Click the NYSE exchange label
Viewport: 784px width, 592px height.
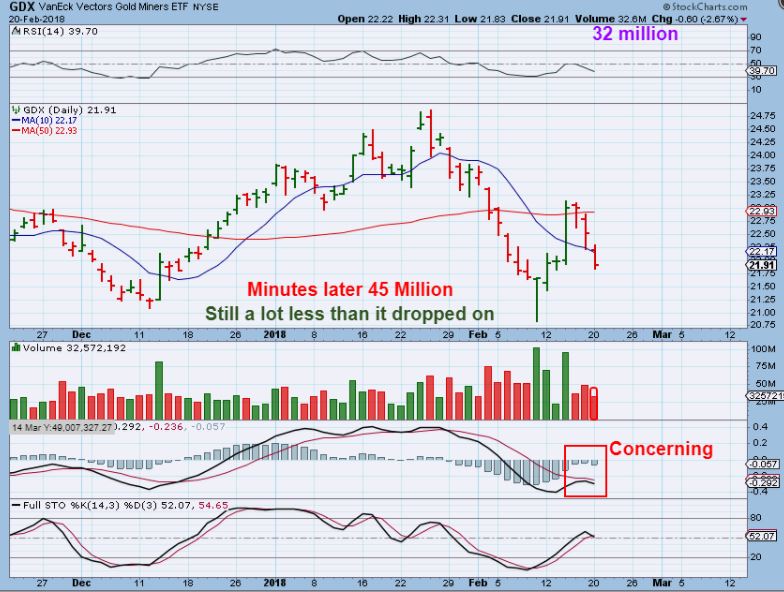pyautogui.click(x=206, y=8)
